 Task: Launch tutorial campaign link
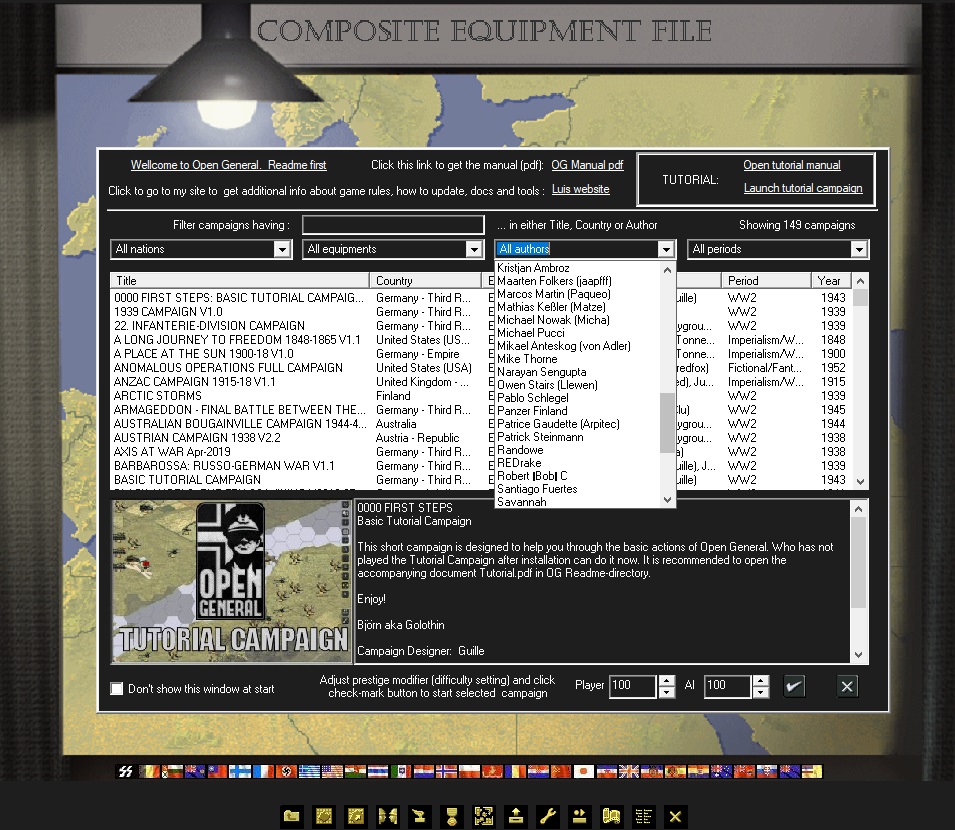point(803,188)
